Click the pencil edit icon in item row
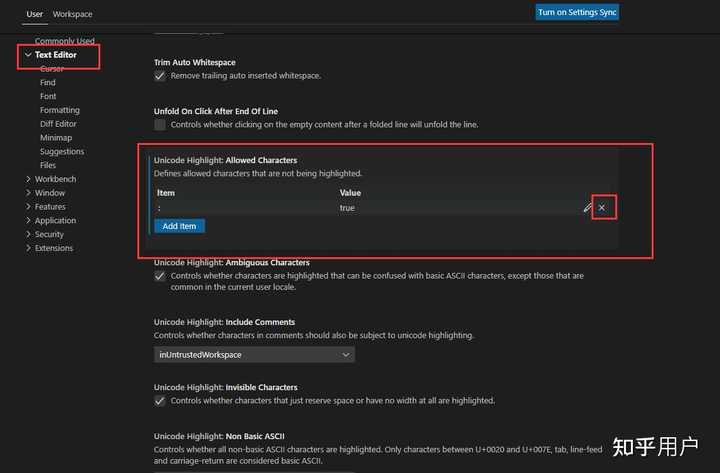Screen dimensions: 720x473 click(x=588, y=208)
